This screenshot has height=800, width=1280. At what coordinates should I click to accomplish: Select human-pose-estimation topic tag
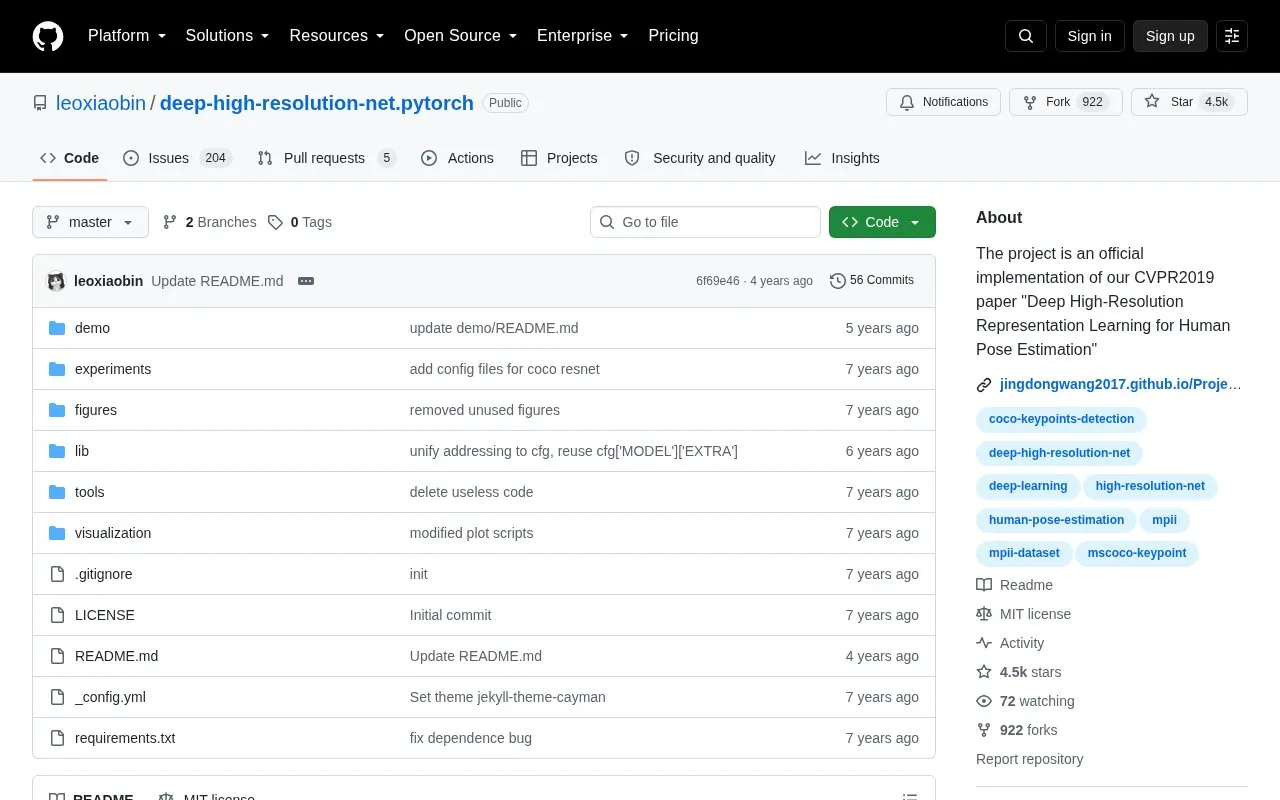1056,520
